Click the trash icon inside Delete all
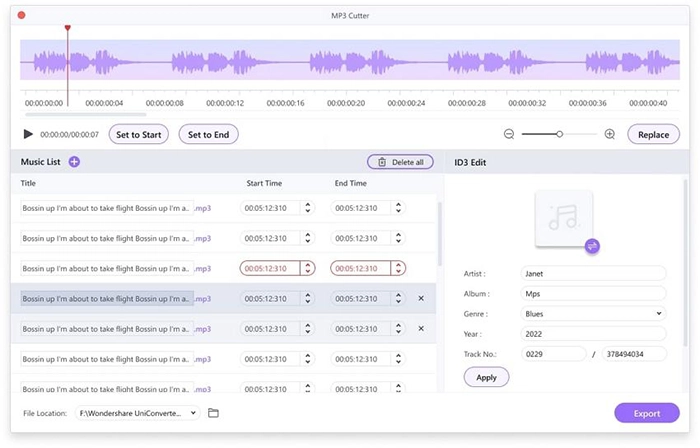This screenshot has width=700, height=448. coord(382,162)
